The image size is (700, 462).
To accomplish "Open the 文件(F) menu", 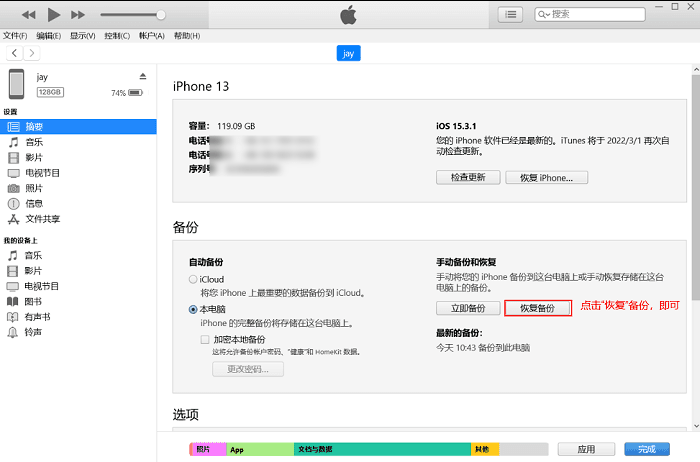I will tap(15, 36).
